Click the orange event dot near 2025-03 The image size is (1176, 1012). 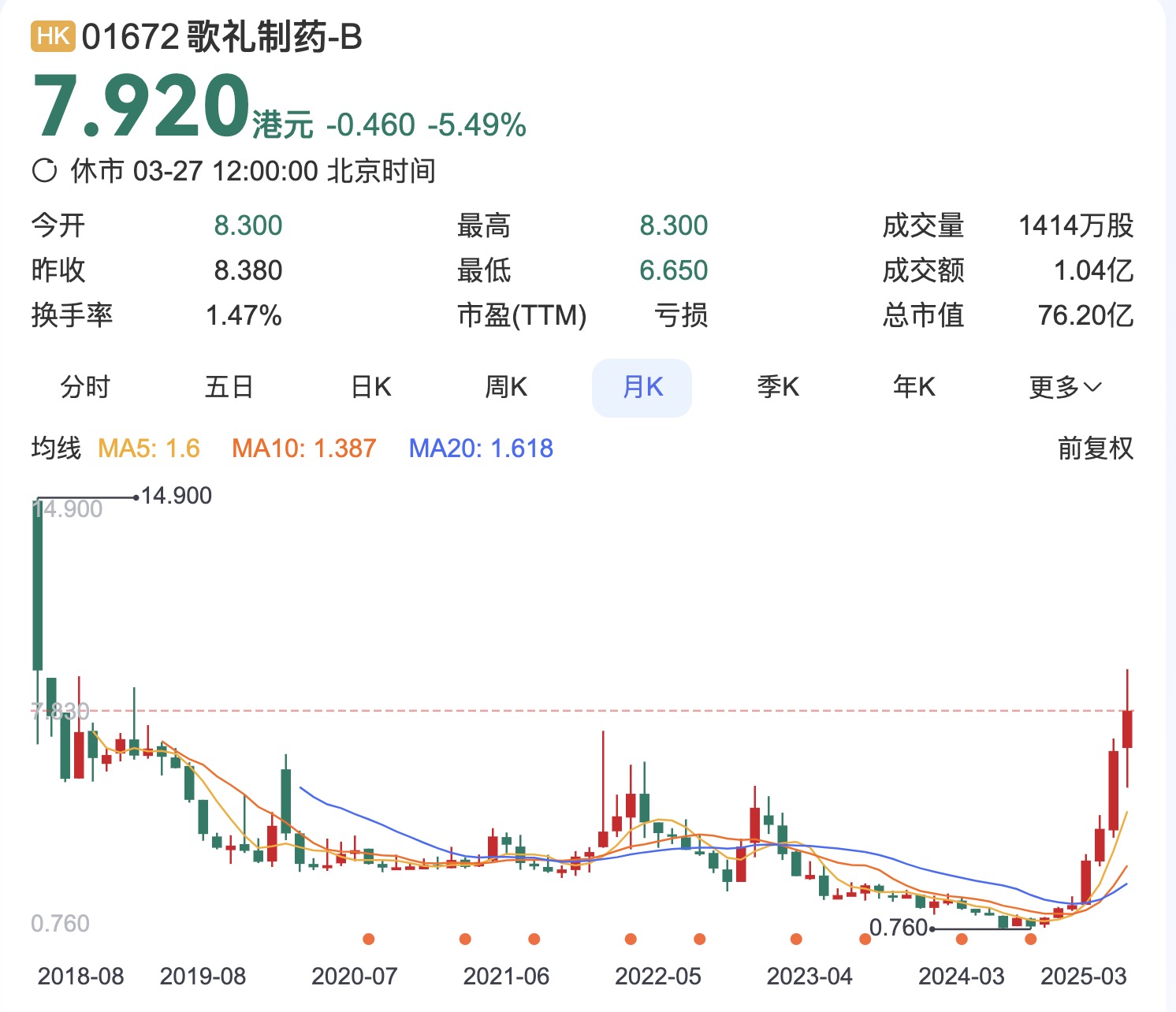pos(1031,939)
